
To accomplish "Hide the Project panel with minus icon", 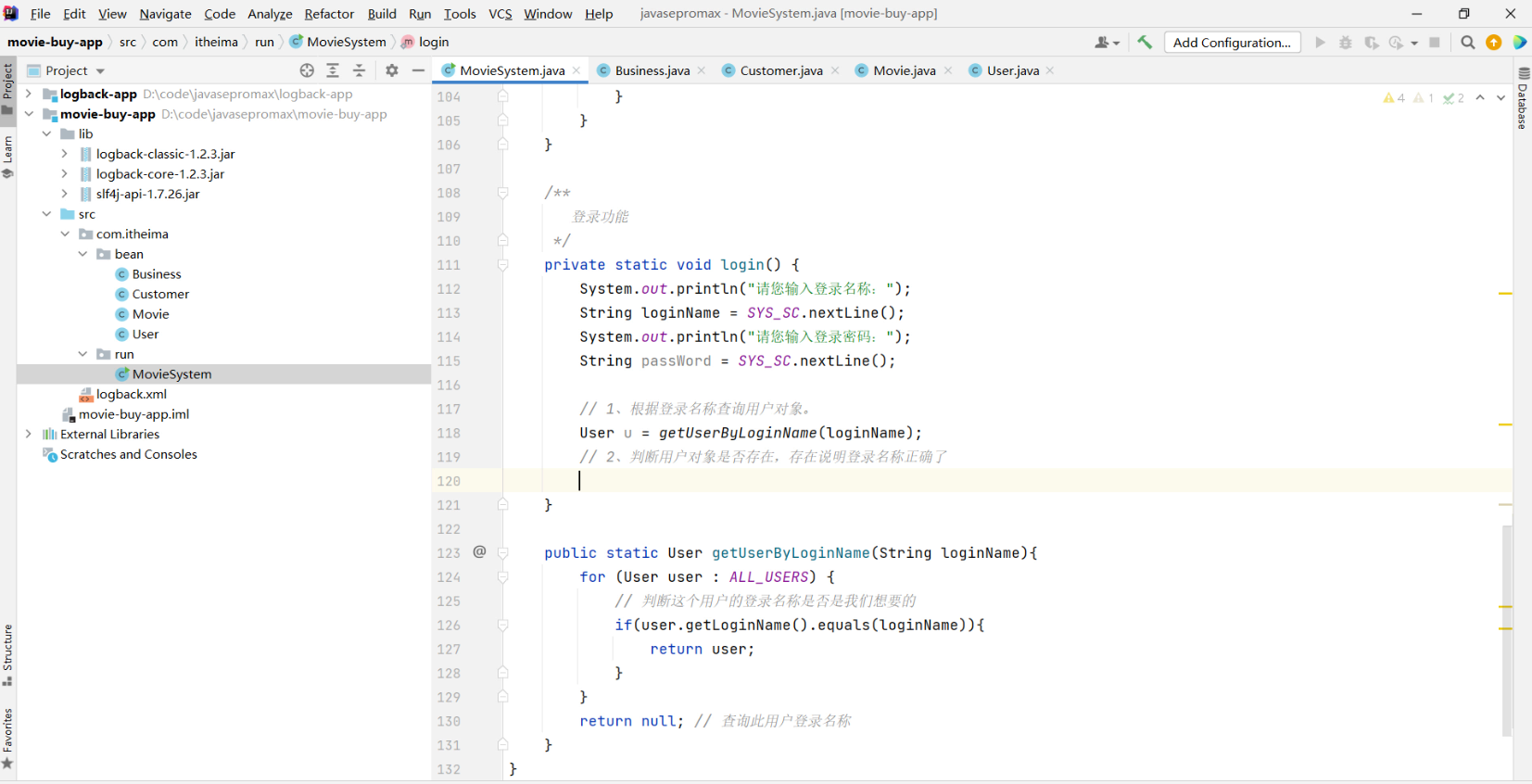I will coord(418,70).
